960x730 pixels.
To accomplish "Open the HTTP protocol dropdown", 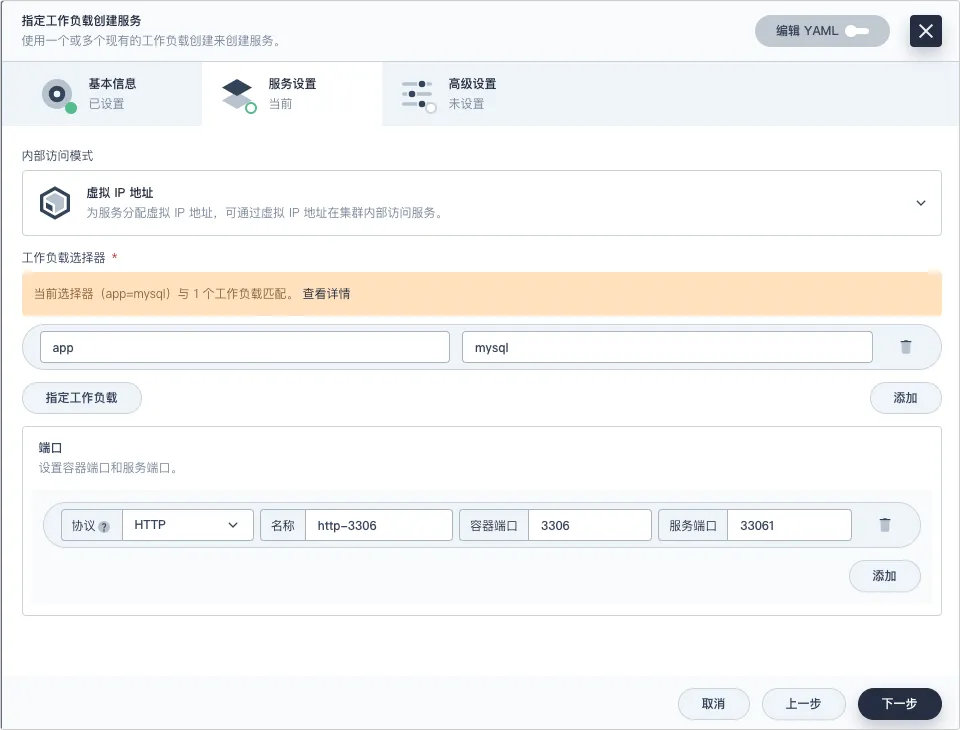I will pyautogui.click(x=187, y=525).
